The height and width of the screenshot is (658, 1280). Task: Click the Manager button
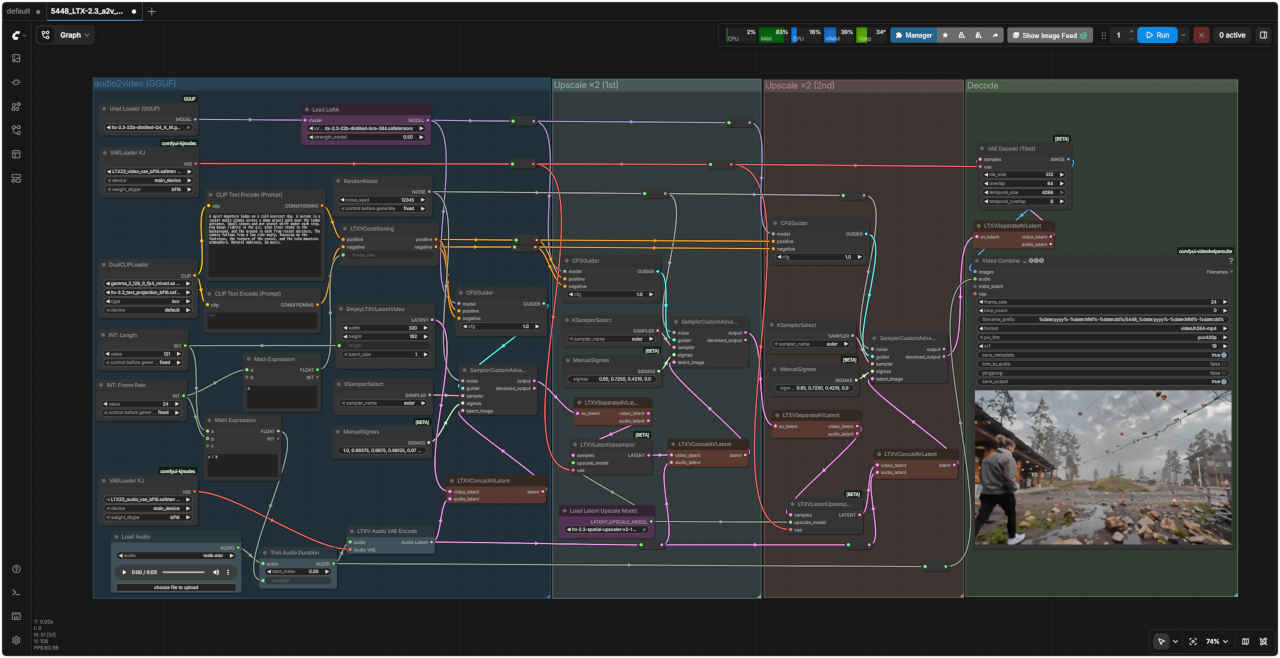912,35
